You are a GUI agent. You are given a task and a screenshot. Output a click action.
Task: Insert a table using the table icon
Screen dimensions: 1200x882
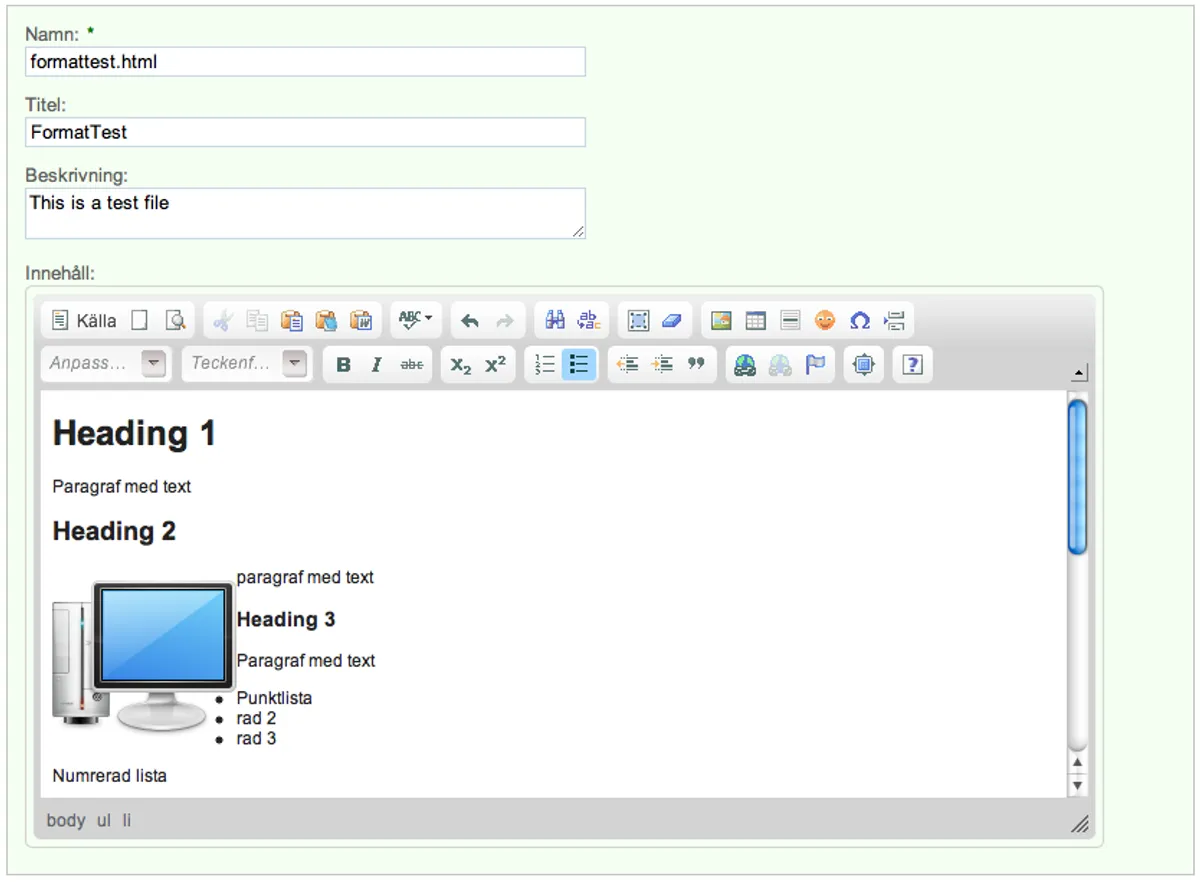pos(757,320)
